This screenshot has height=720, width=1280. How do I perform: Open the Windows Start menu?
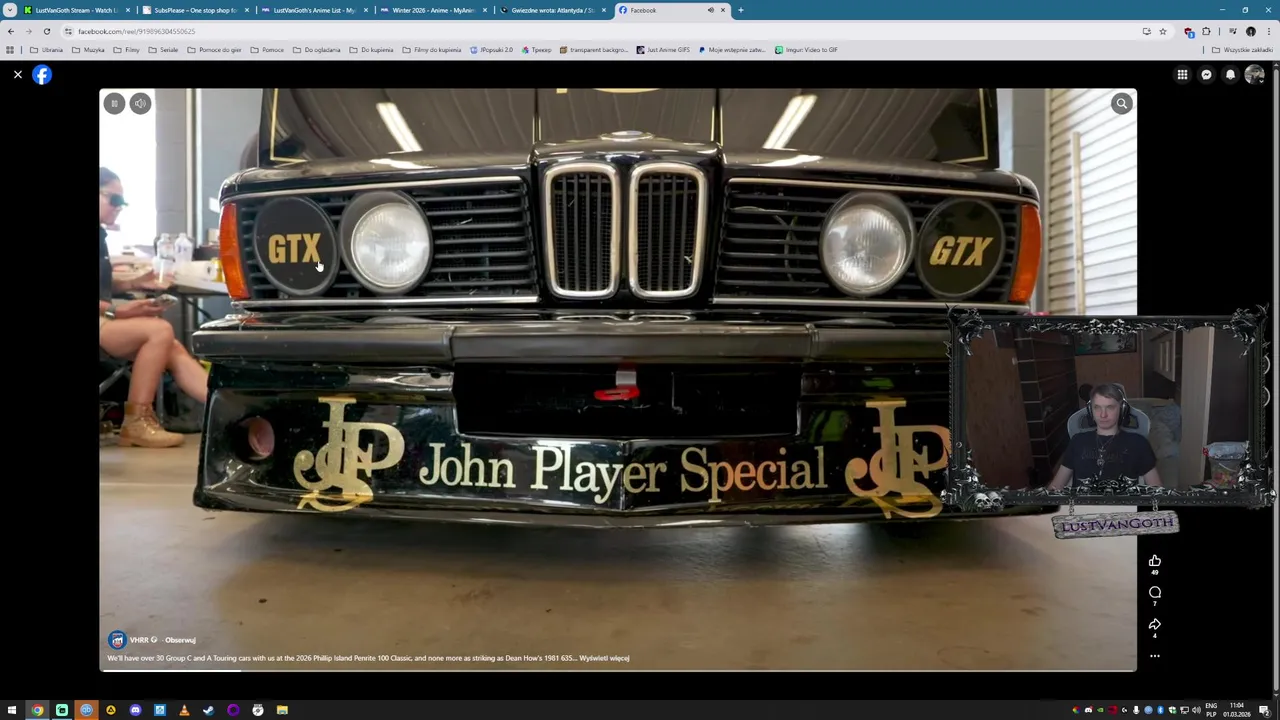(12, 710)
